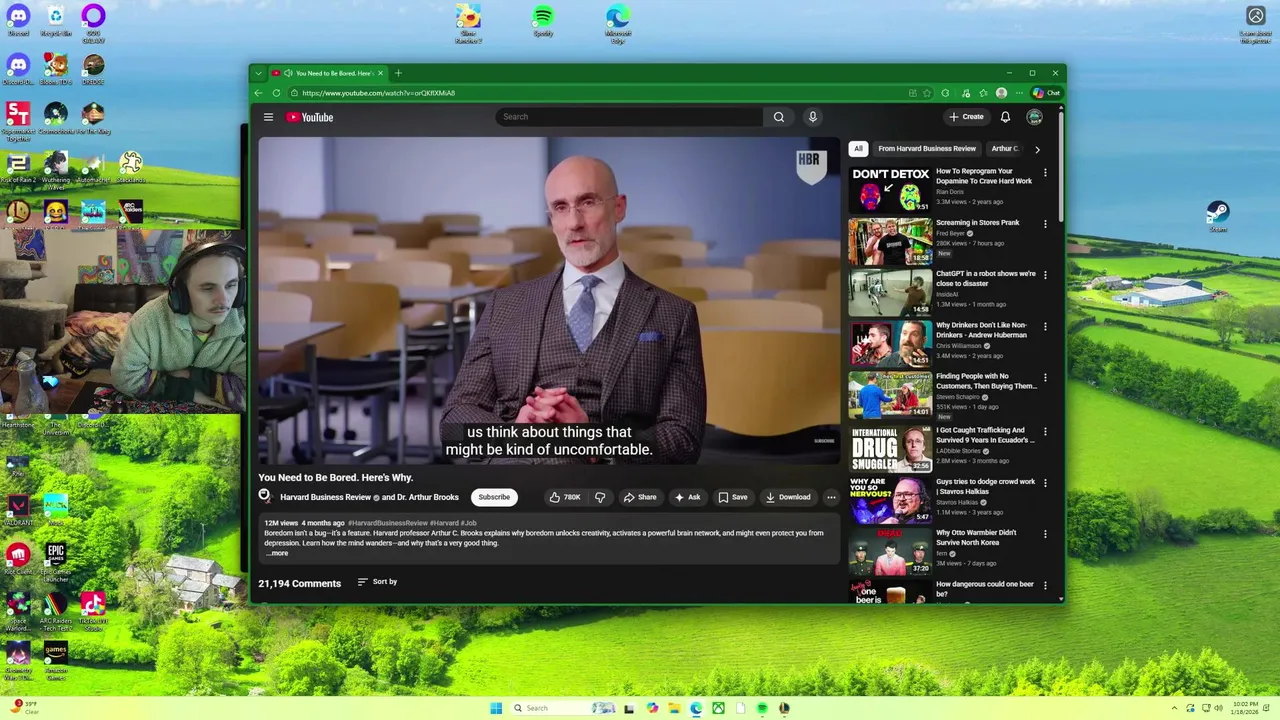Open Xbox app from taskbar
This screenshot has height=720, width=1280.
pyautogui.click(x=718, y=708)
